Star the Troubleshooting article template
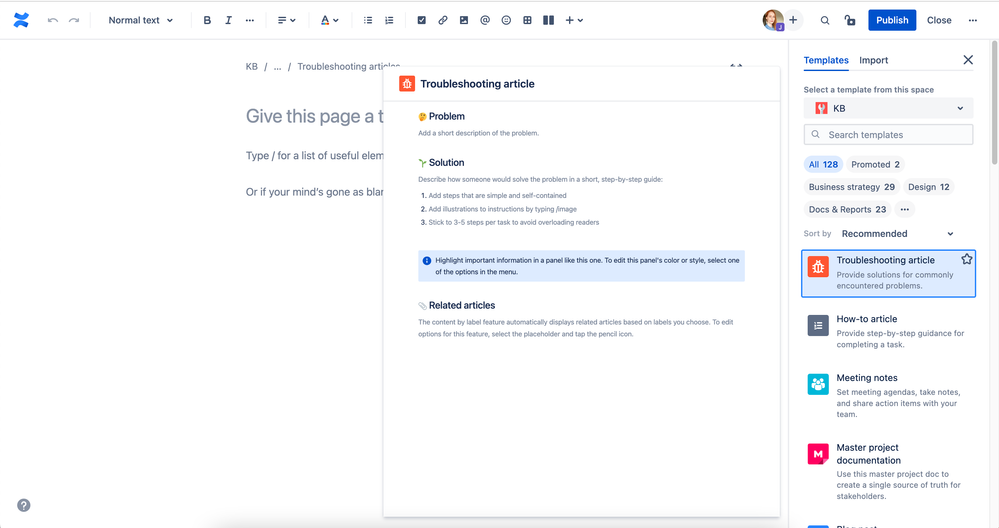Screen dimensions: 999x528 pos(967,259)
